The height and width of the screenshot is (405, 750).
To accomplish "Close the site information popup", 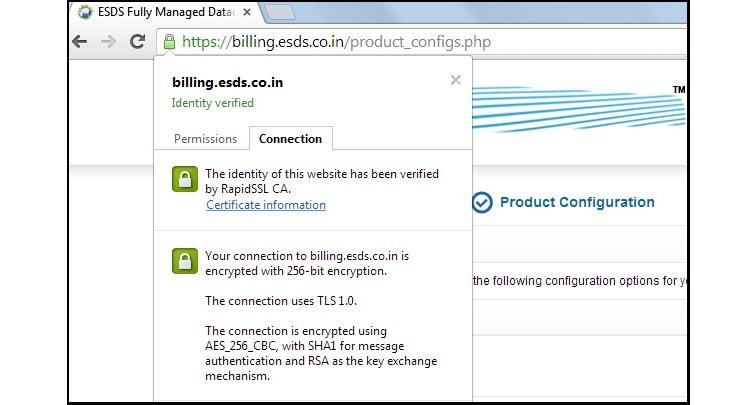I will click(x=456, y=80).
